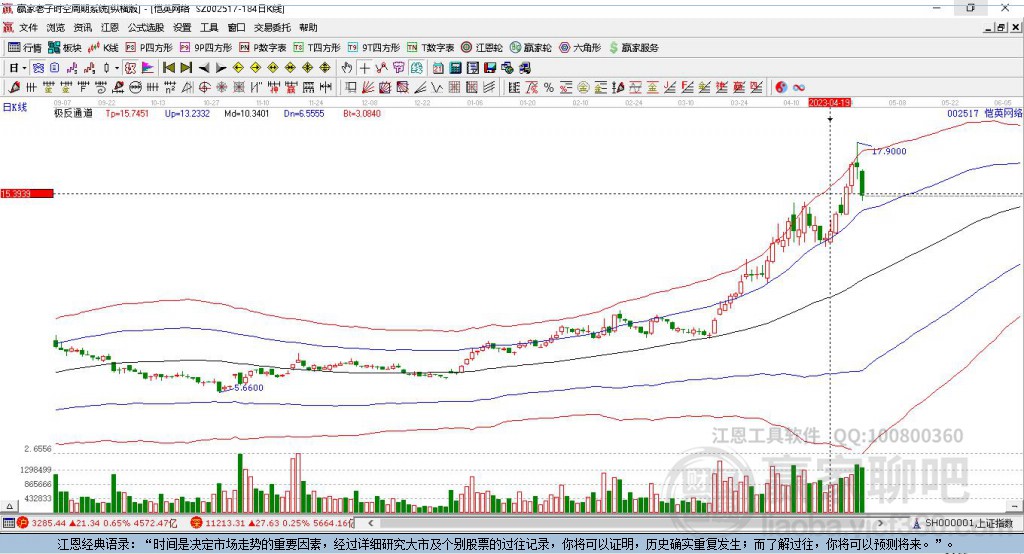Open the 六角形 hexagon tool
This screenshot has width=1024, height=554.
(x=580, y=48)
